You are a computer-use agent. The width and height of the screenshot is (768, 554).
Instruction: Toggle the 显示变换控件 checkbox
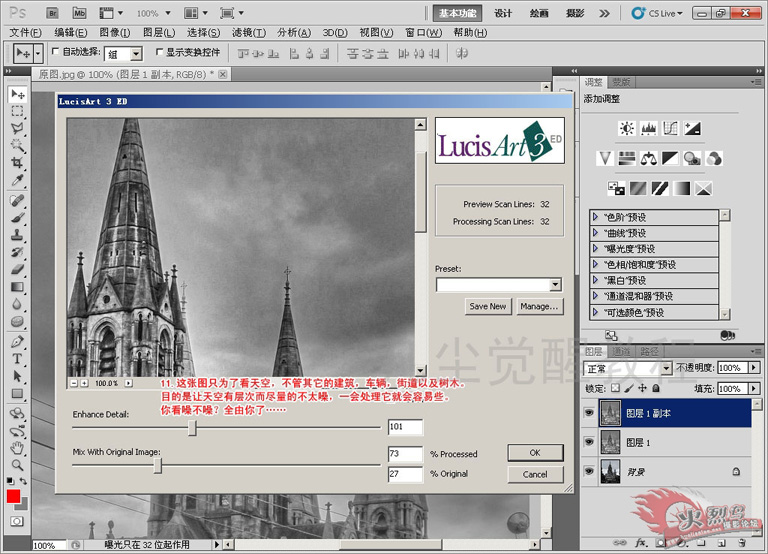(159, 51)
